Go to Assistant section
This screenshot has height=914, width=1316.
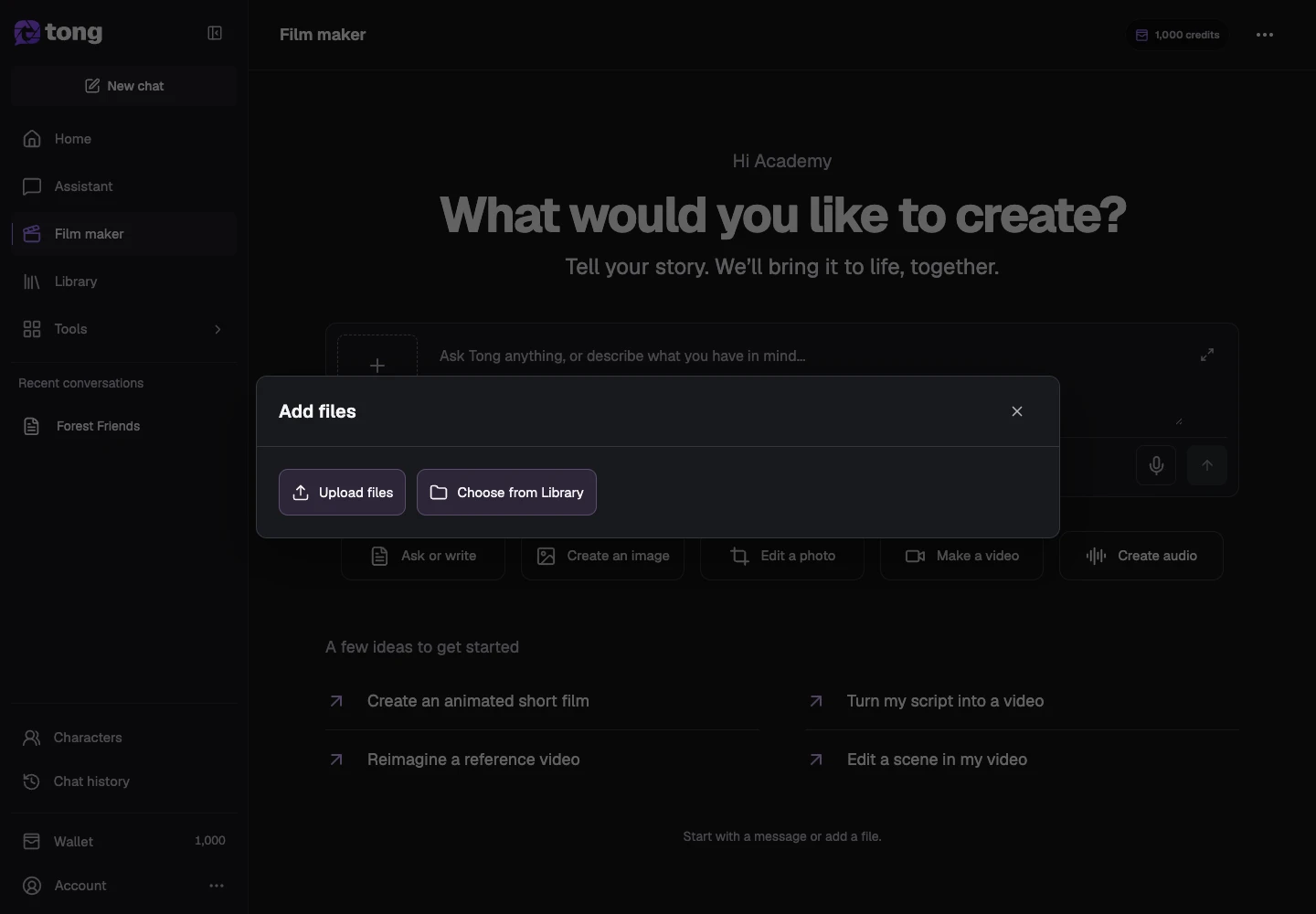click(x=124, y=186)
